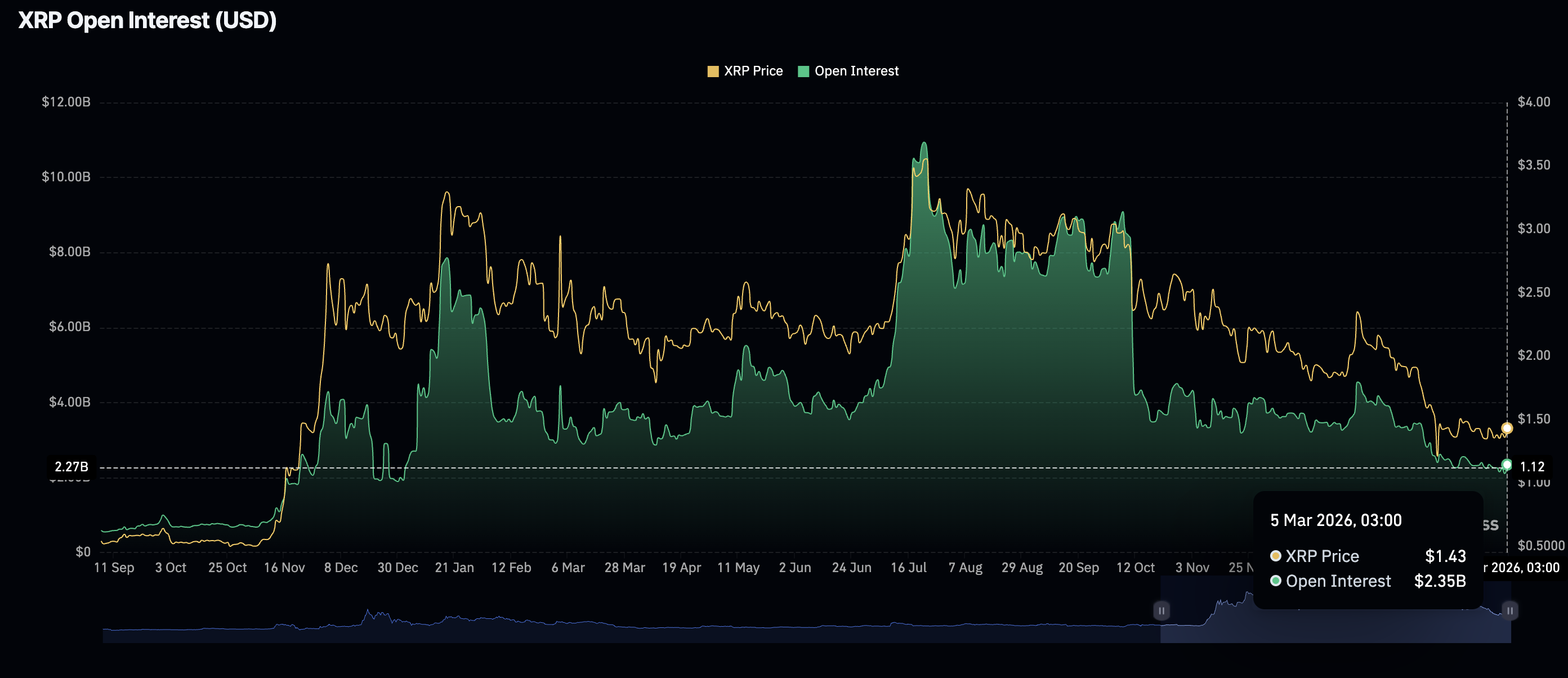Click the 2.27B crosshair value label
This screenshot has width=1568, height=678.
tap(71, 467)
